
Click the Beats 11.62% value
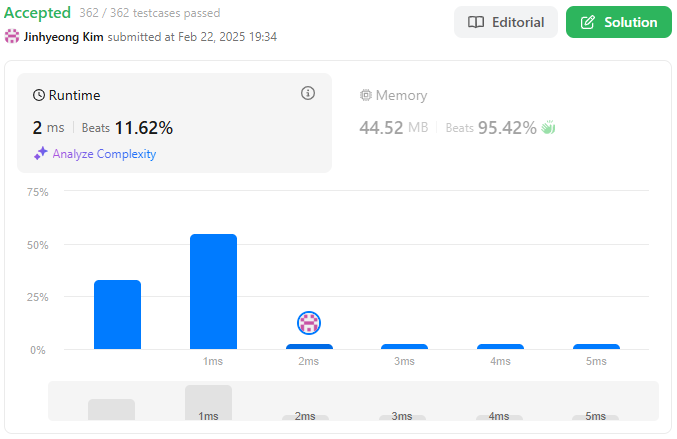click(127, 128)
